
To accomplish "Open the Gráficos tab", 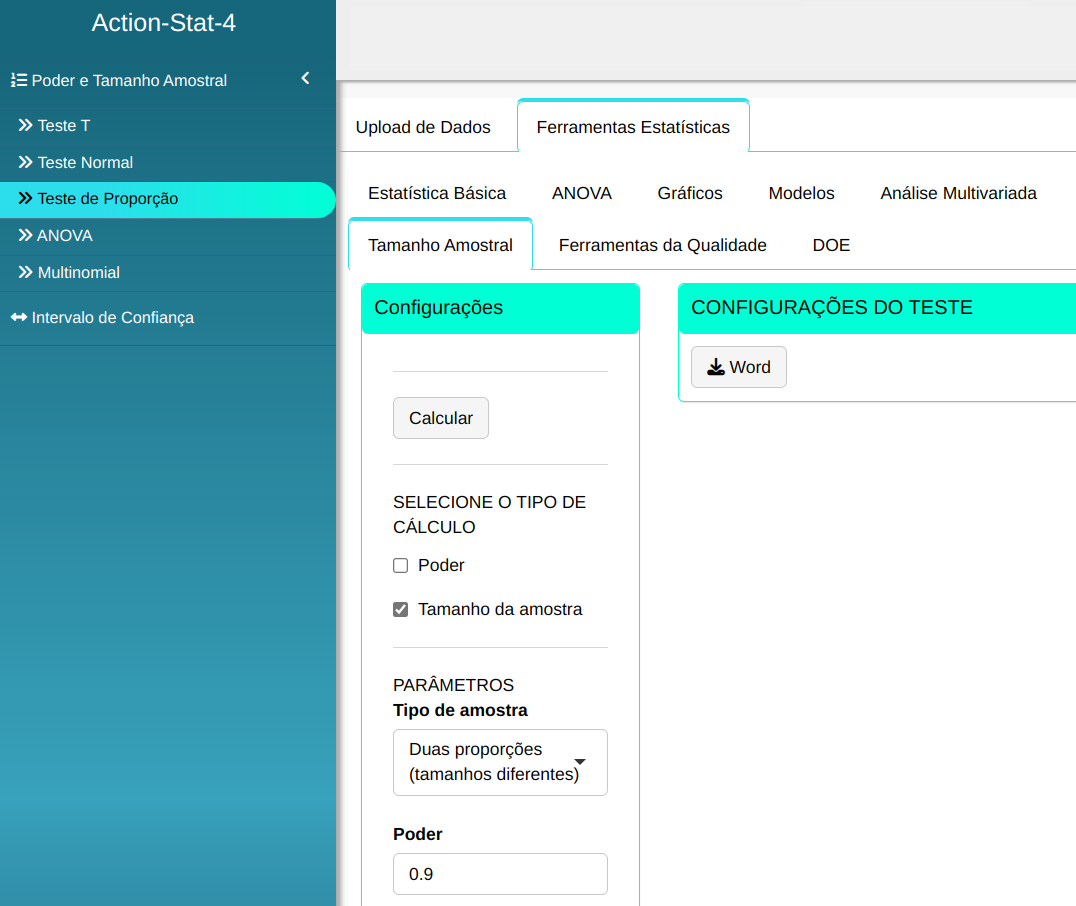I will 690,193.
